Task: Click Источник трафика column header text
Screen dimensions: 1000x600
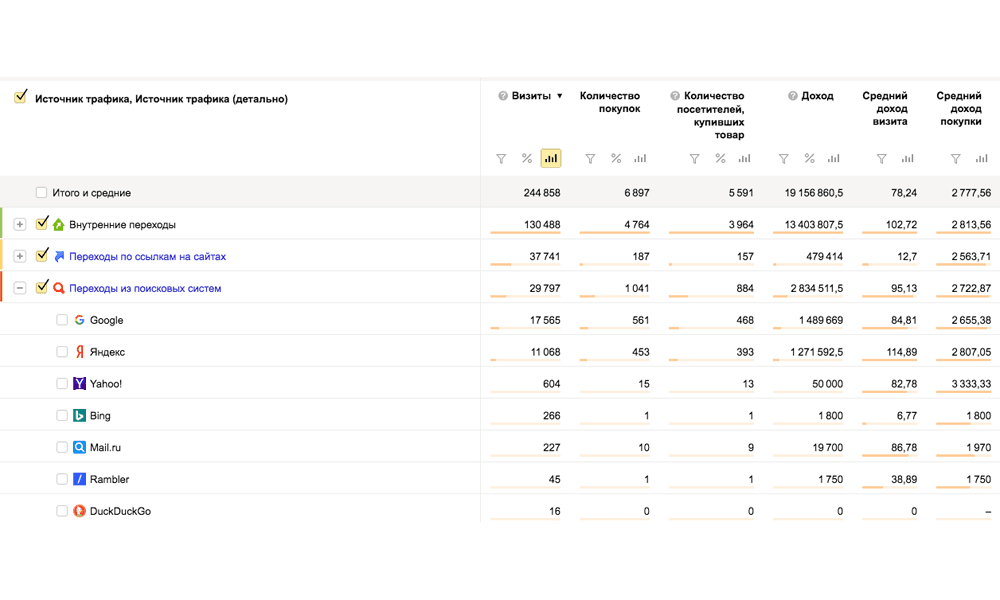Action: pos(161,99)
